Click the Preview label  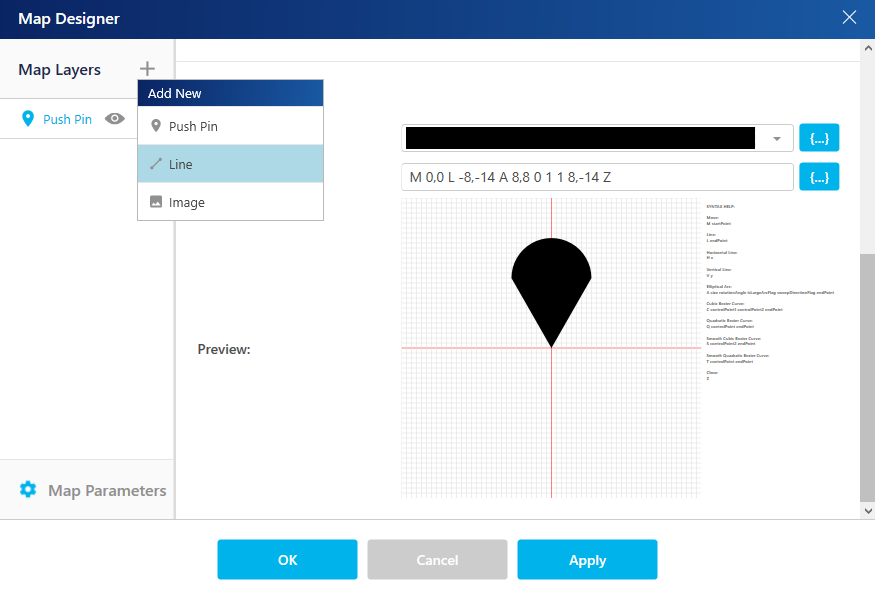pyautogui.click(x=224, y=349)
